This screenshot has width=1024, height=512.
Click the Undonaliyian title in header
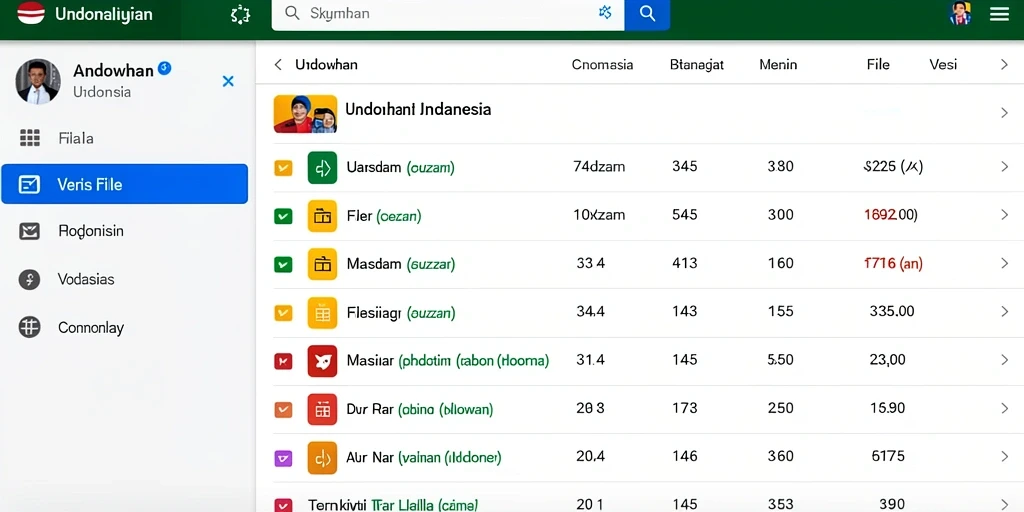104,14
